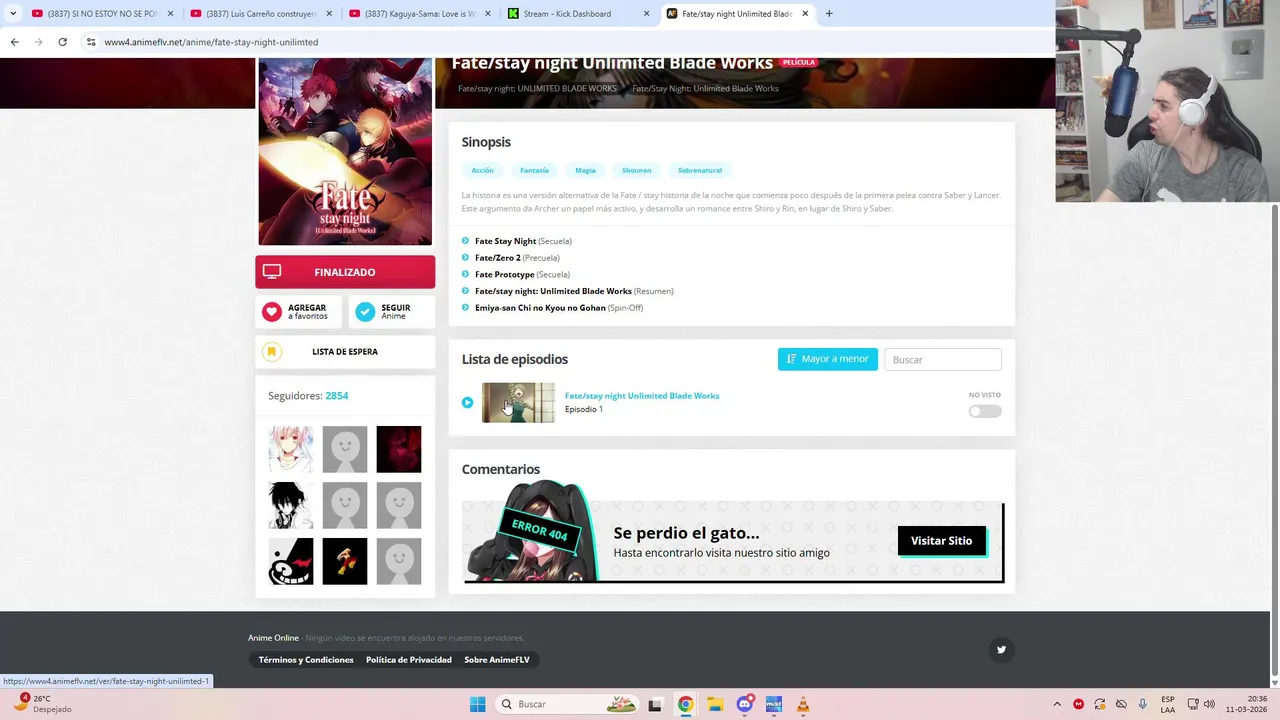Click the bookmark Lista de espera icon
The image size is (1280, 720).
point(271,352)
